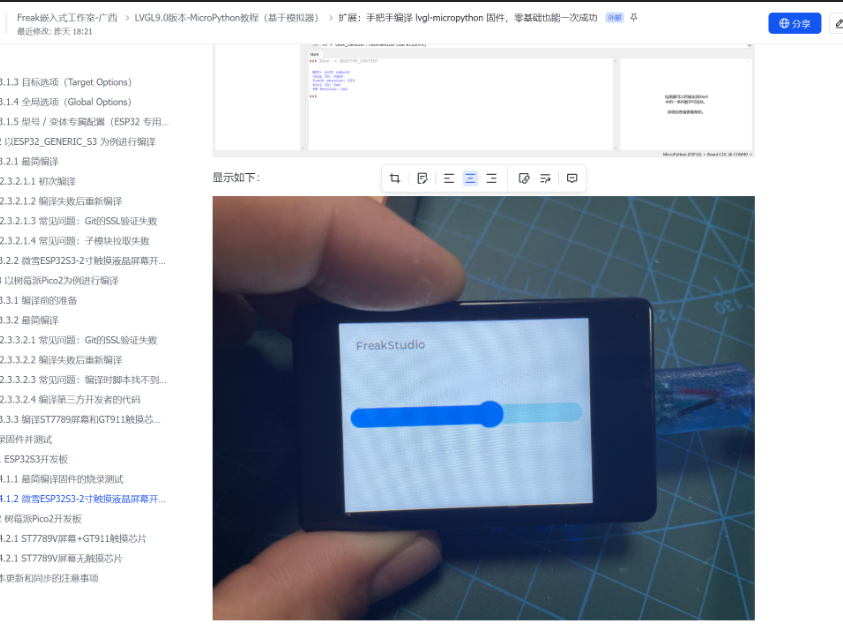Click the text wrap icon in image toolbar
Image resolution: width=843 pixels, height=624 pixels.
coord(546,178)
